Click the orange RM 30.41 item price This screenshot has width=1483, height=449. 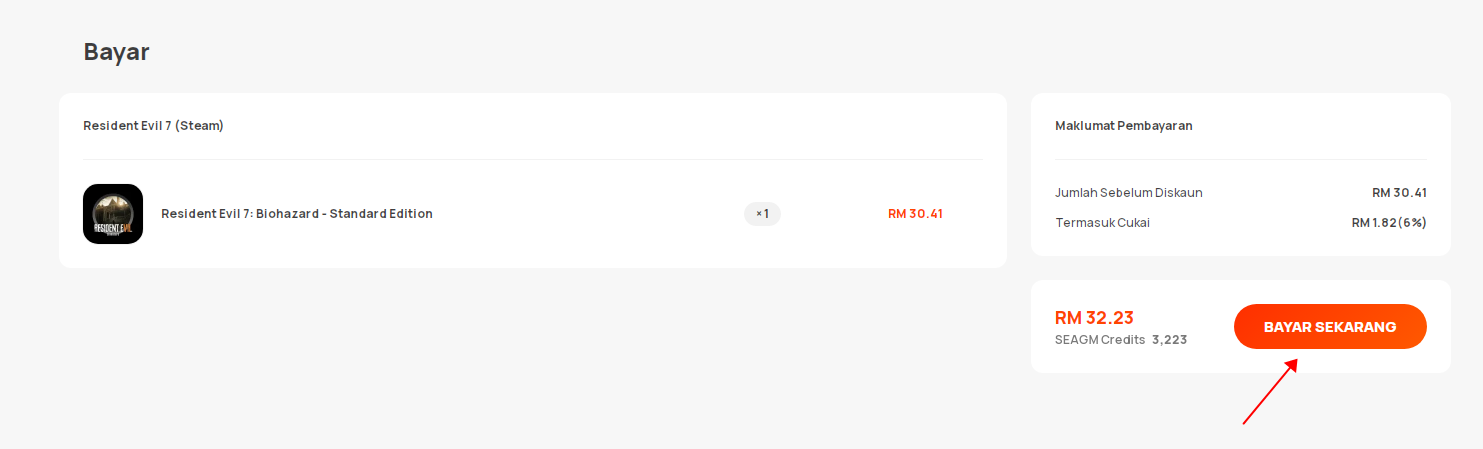click(x=915, y=214)
